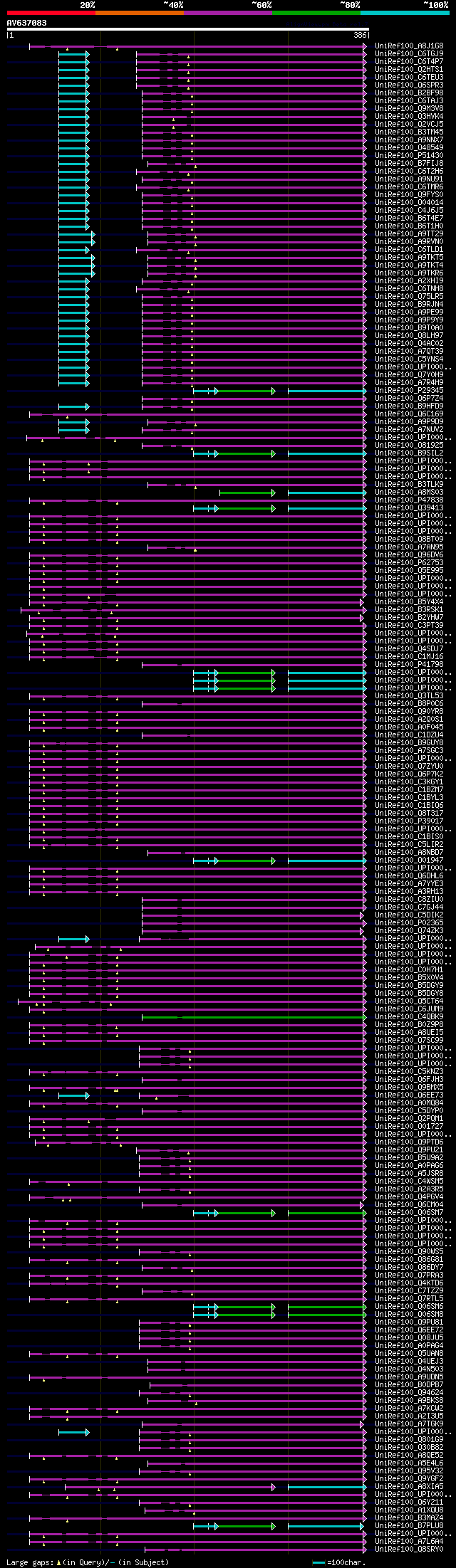
Task: Select the label UniRef100_C4J6J5
Action: tap(409, 210)
